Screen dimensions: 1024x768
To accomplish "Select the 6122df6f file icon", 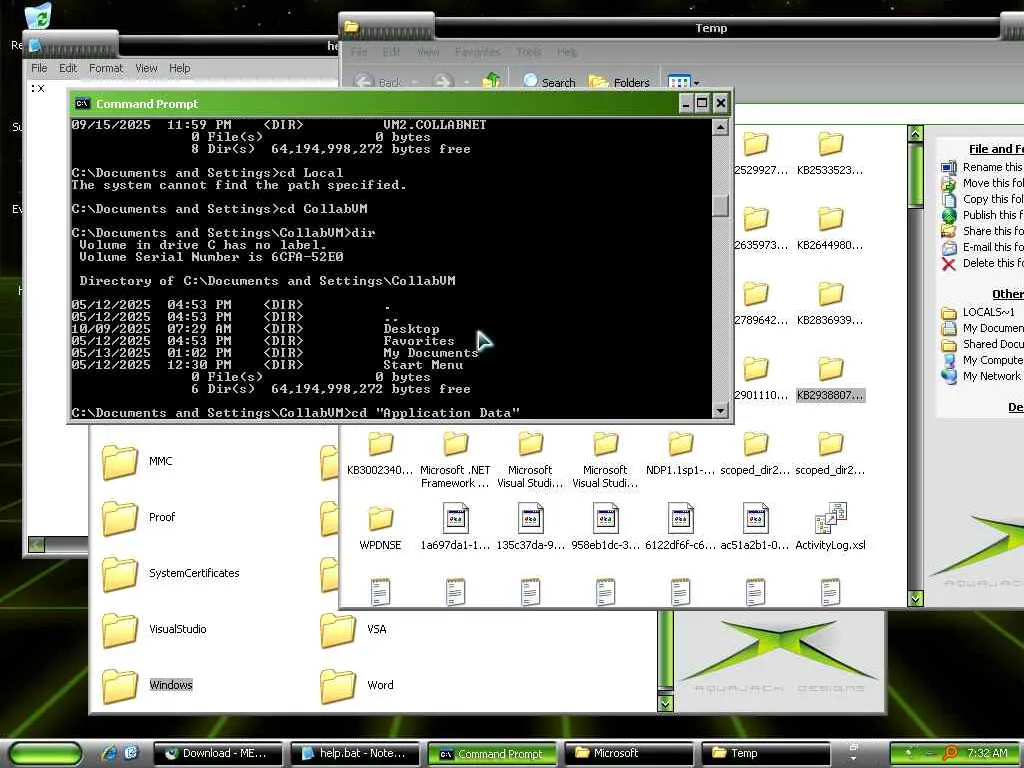I will point(680,518).
